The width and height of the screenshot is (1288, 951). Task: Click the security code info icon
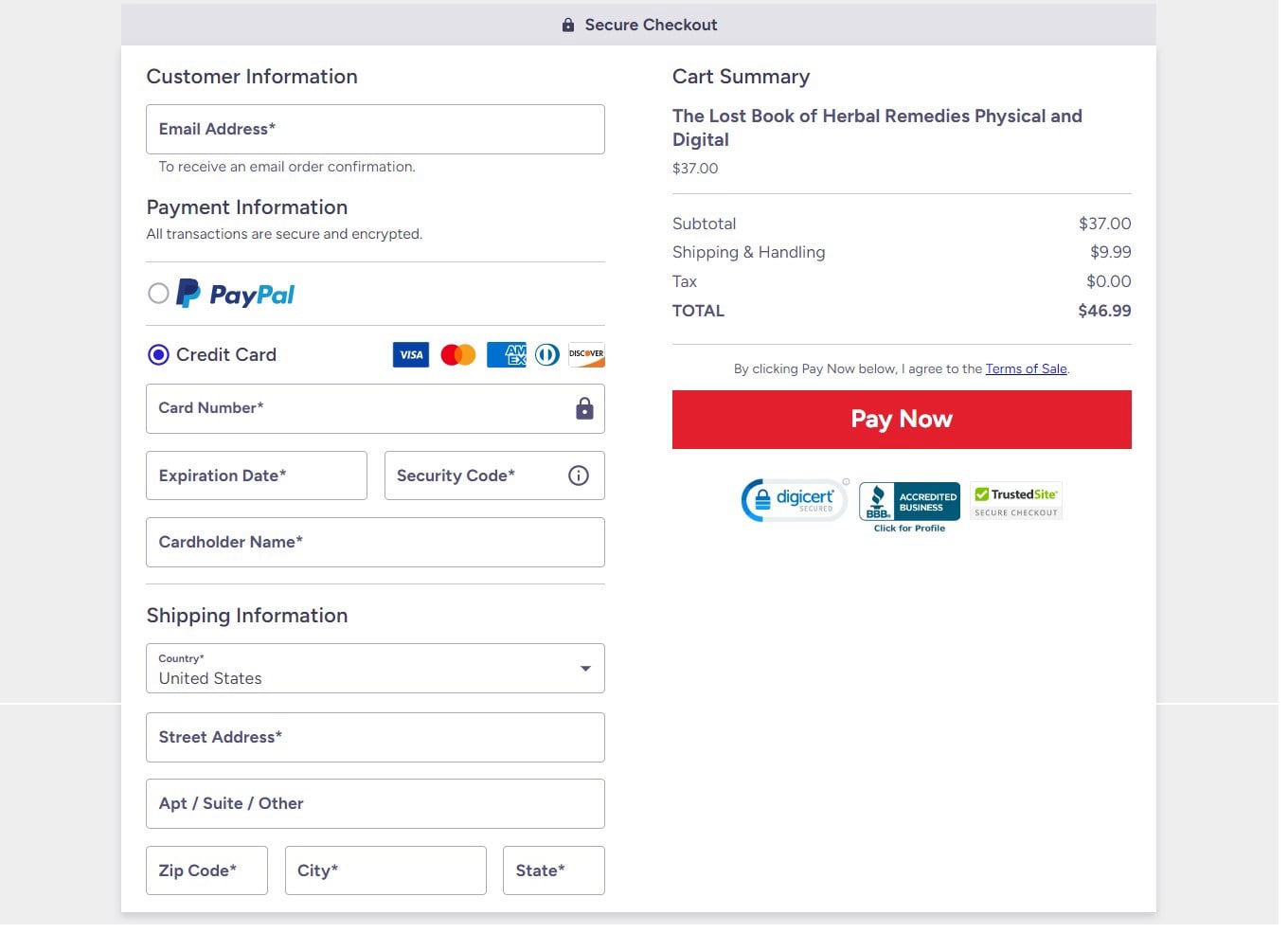(x=579, y=475)
